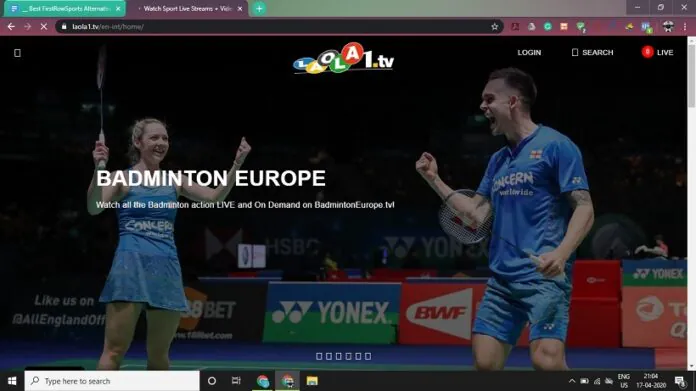The image size is (696, 391).
Task: Open a new browser tab with plus button
Action: pos(259,8)
